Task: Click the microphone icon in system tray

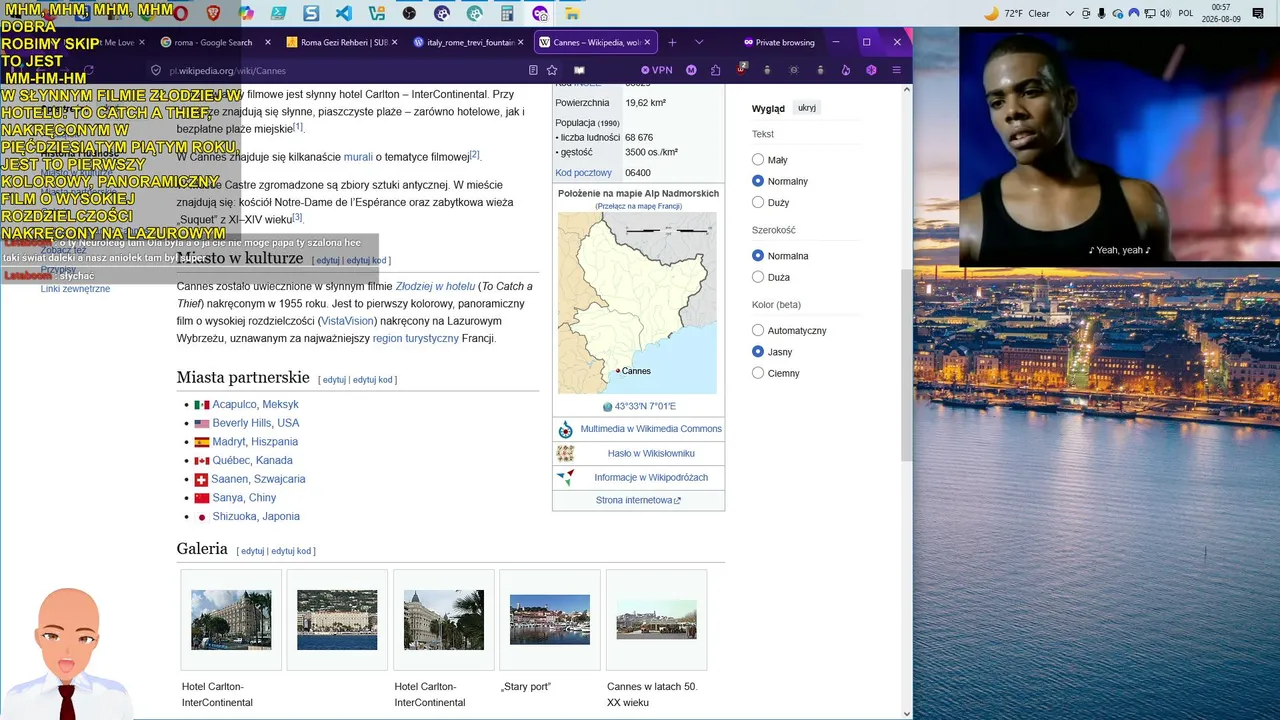Action: click(x=1101, y=13)
